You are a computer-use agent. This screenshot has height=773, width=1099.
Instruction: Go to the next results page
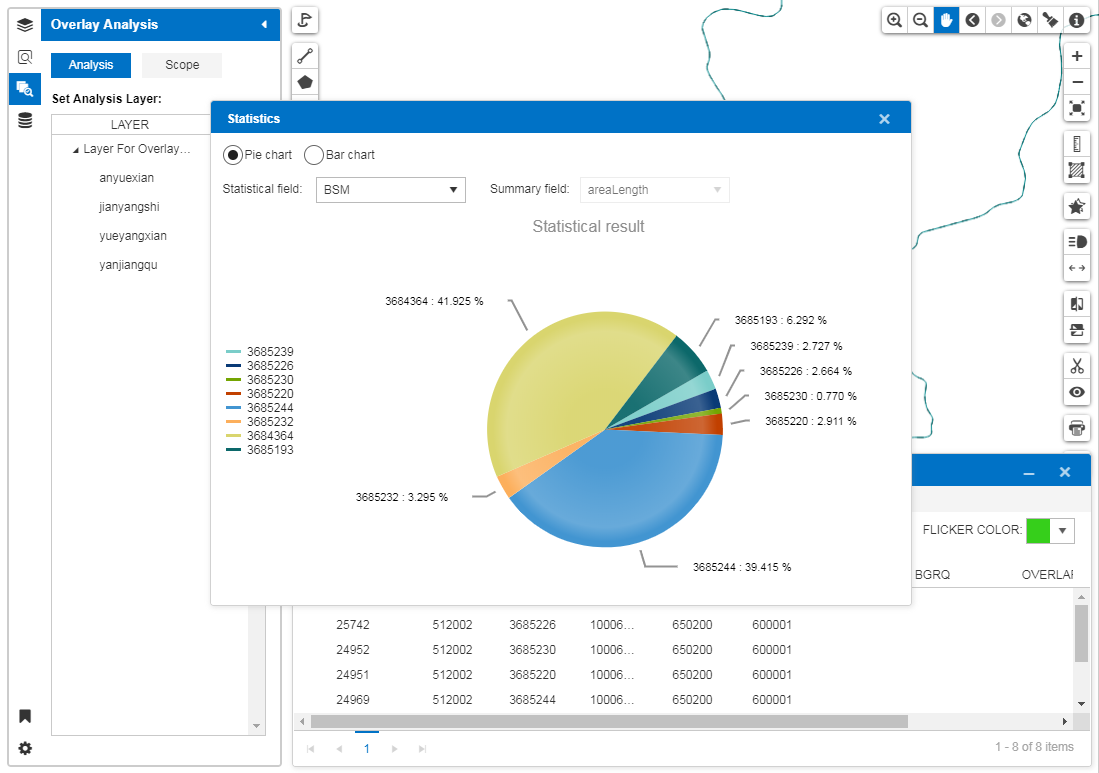[395, 749]
